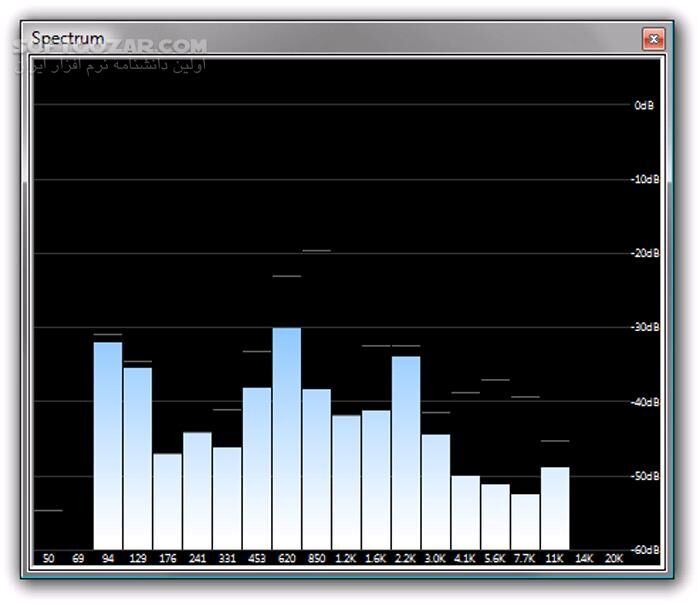
Task: Click the peak marker above 850 Hz bar
Action: point(316,250)
